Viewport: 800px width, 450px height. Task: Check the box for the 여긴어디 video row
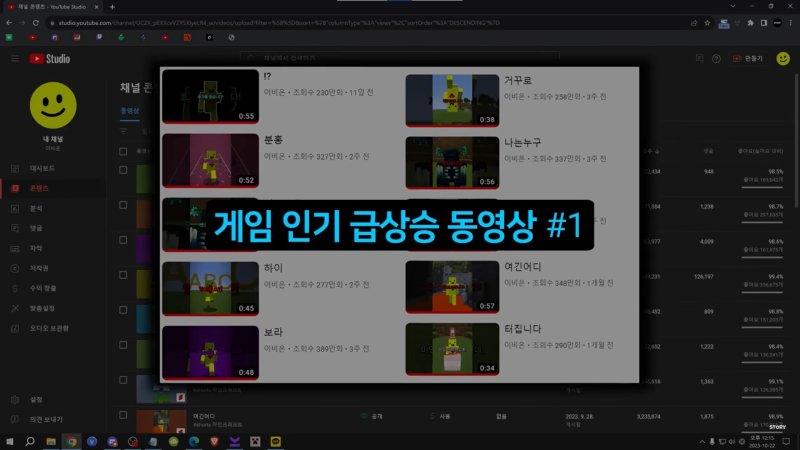123,416
